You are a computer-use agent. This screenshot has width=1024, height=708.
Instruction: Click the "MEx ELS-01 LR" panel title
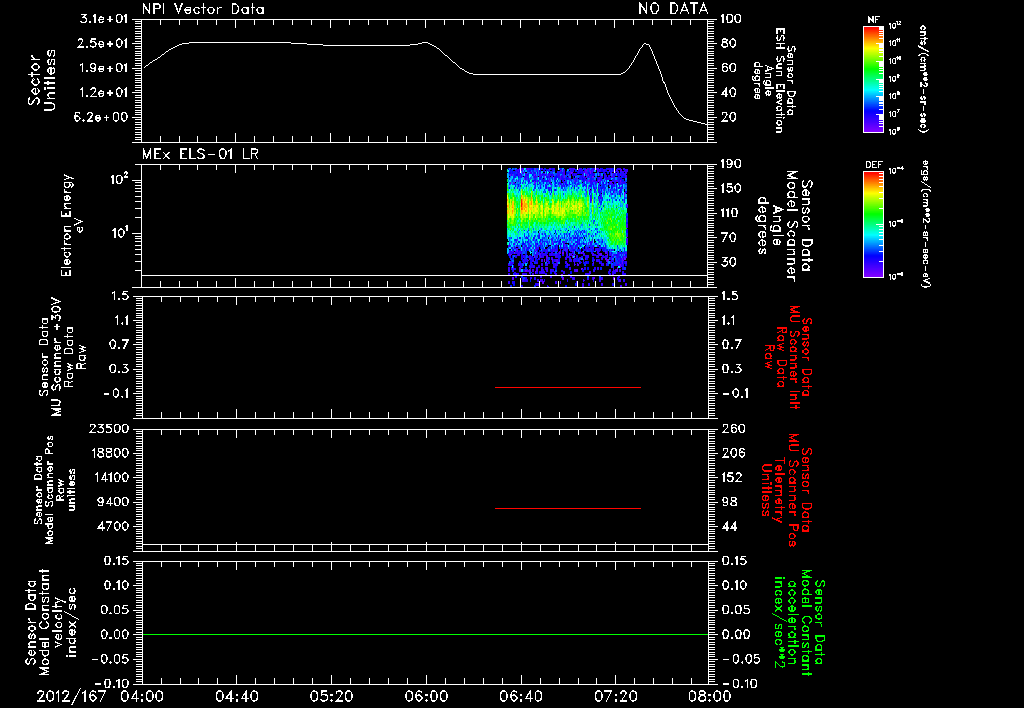tap(200, 154)
